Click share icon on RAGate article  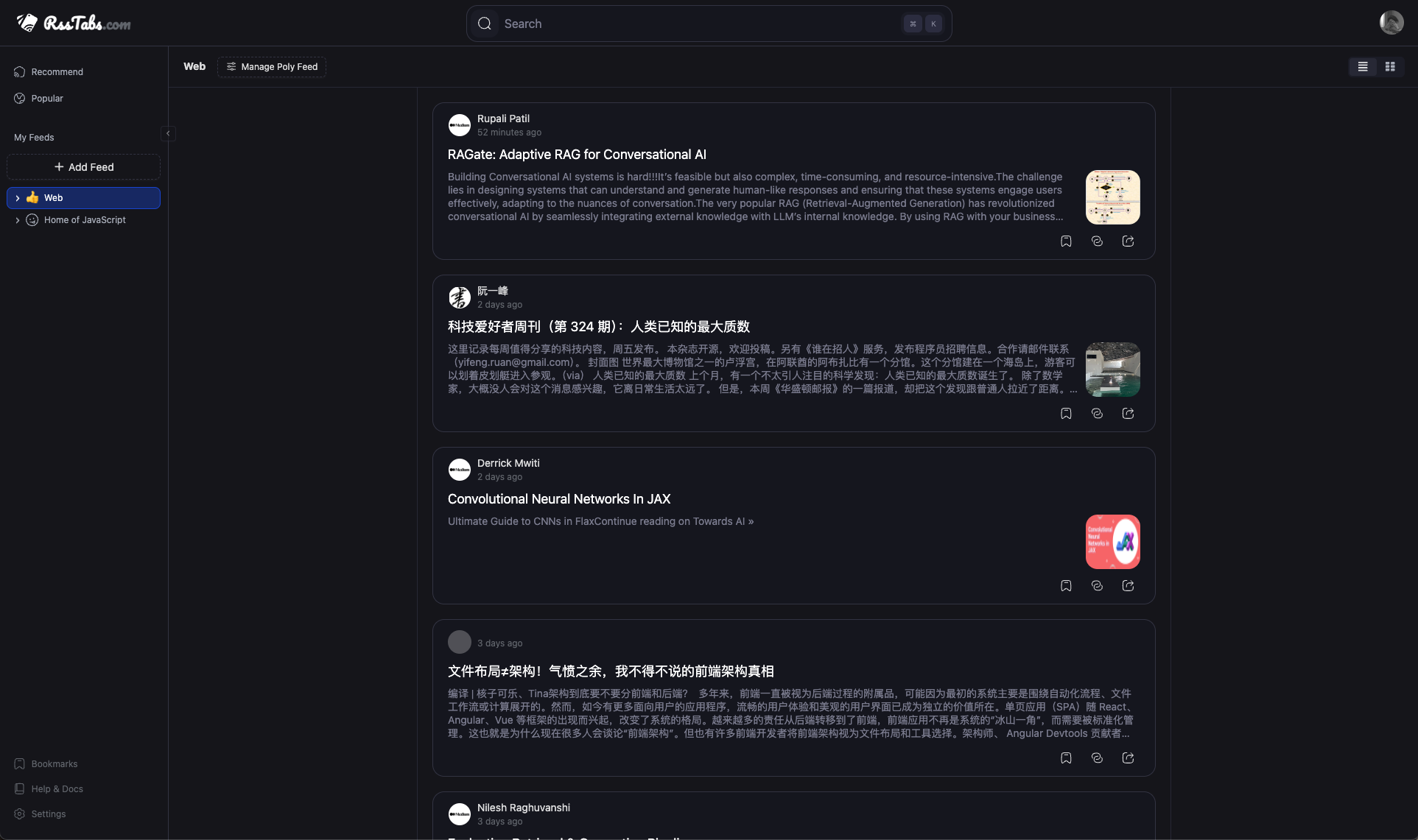[1128, 241]
